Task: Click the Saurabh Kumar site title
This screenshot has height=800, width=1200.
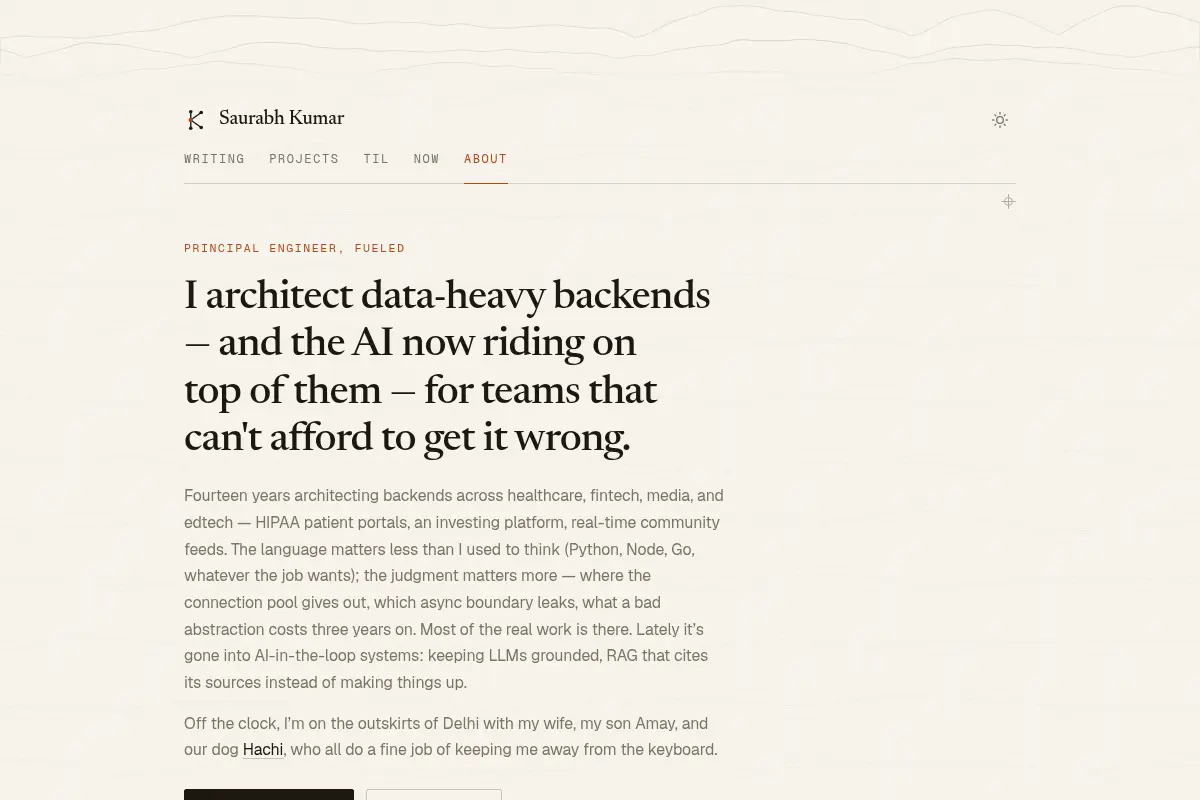Action: click(281, 118)
